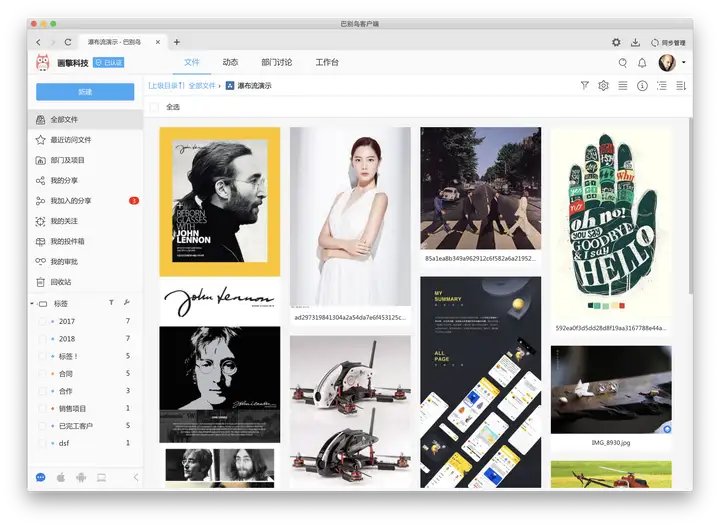Screen dimensions: 720x527
Task: Click the blue badge on IMG_8930.jpg thumbnail
Action: click(667, 429)
